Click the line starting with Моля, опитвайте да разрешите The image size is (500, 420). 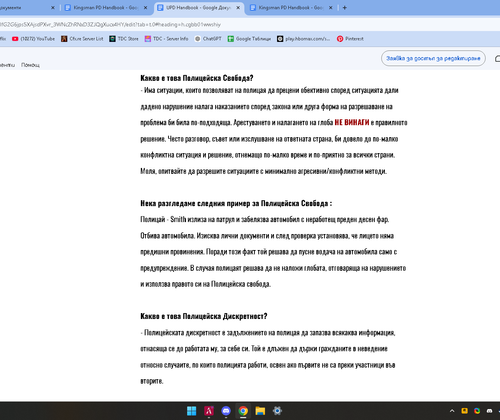point(264,171)
